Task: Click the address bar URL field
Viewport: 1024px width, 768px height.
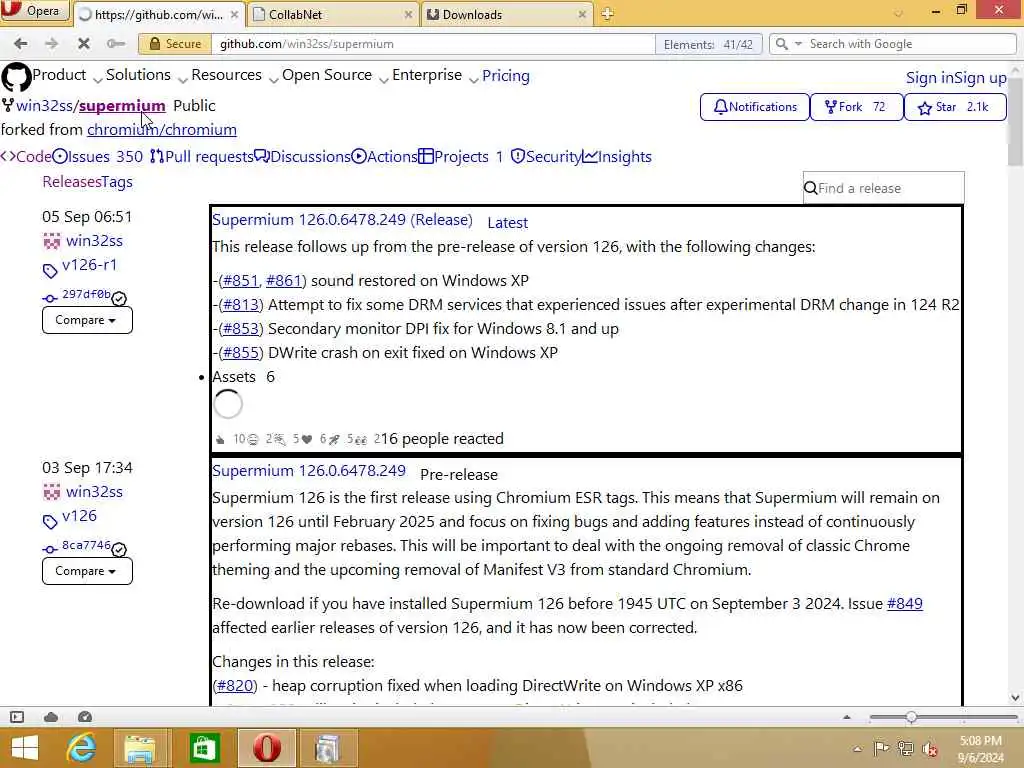Action: click(x=433, y=44)
